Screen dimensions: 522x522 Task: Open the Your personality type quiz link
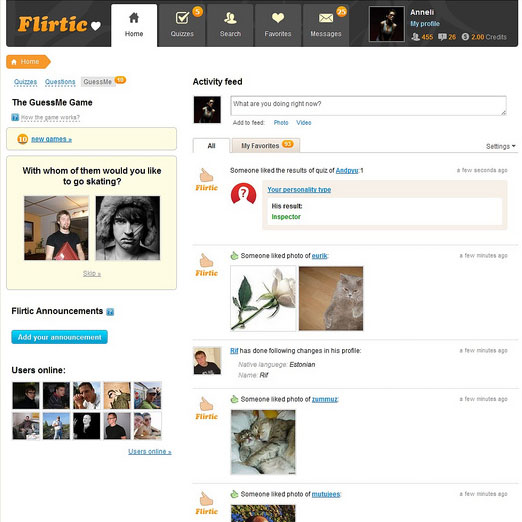[299, 189]
